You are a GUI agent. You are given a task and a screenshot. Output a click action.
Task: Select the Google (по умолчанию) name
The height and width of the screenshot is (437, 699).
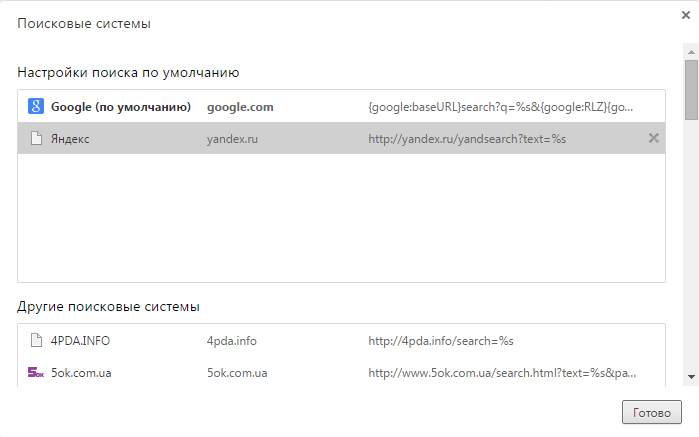coord(120,107)
